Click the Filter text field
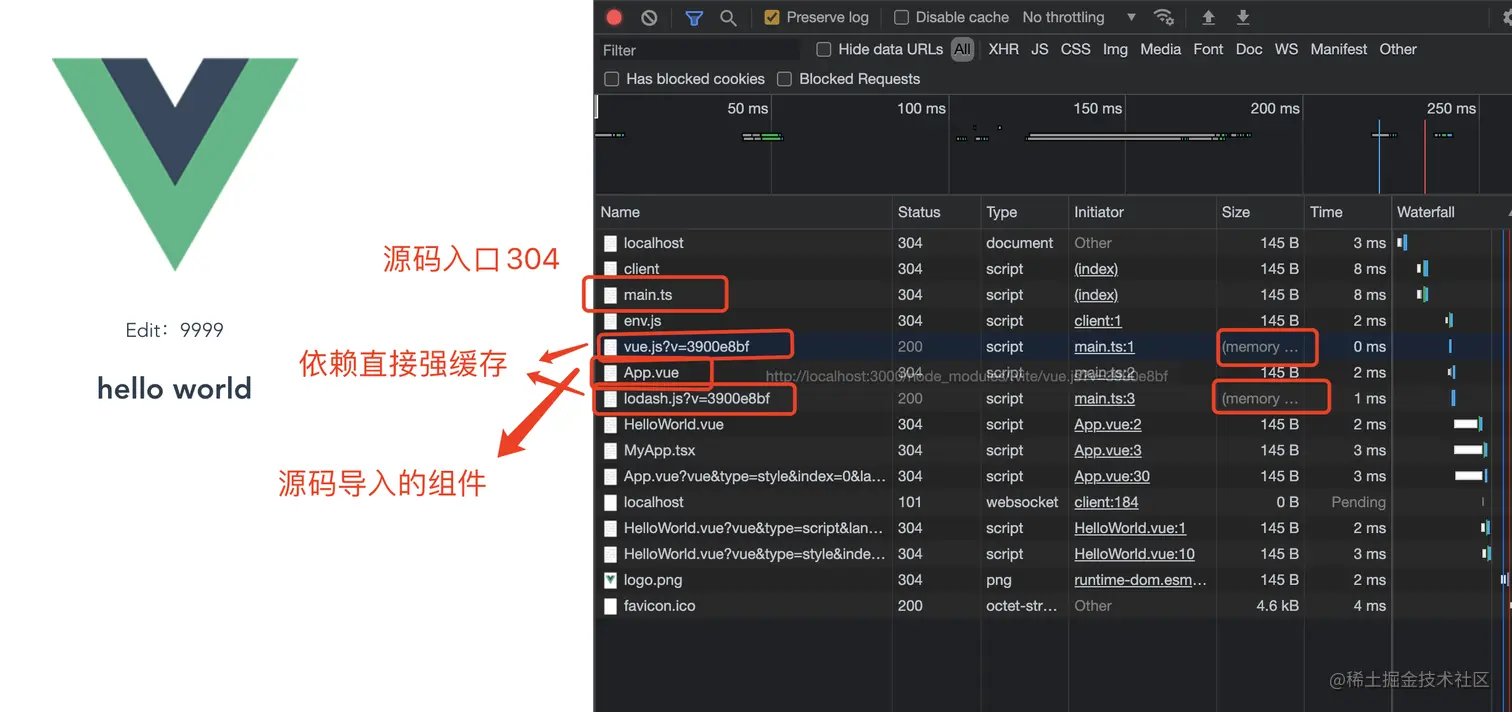This screenshot has width=1512, height=712. click(x=699, y=50)
